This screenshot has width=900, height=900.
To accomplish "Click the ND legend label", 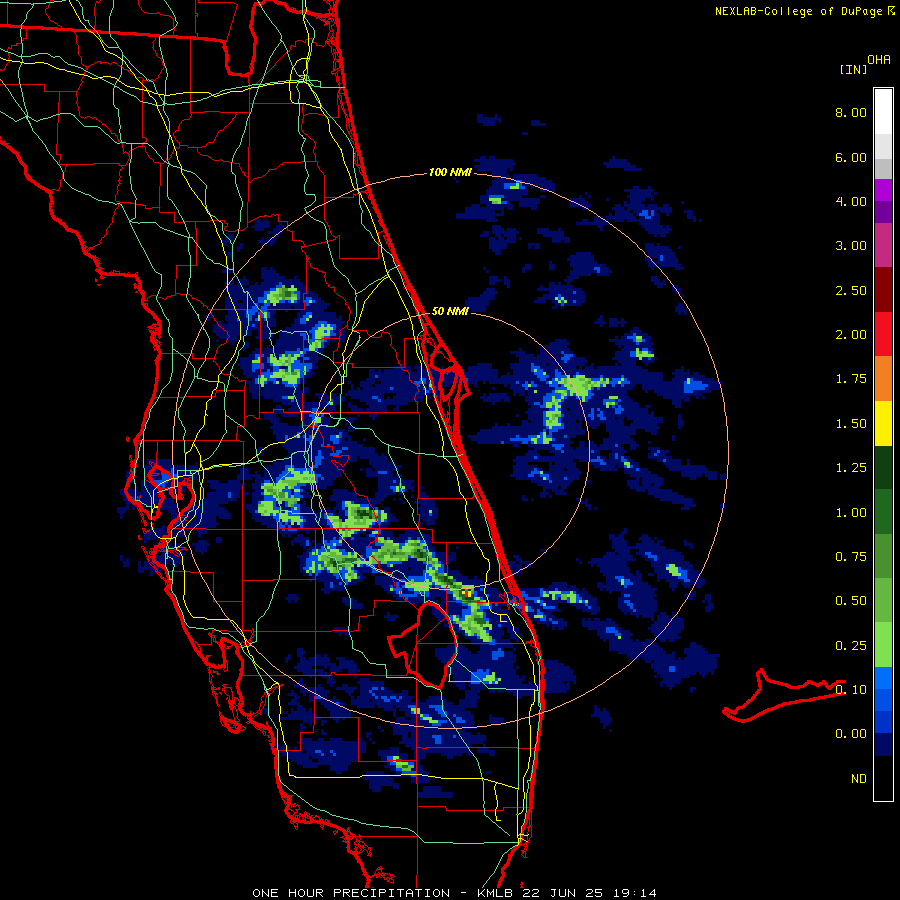I will coord(859,779).
